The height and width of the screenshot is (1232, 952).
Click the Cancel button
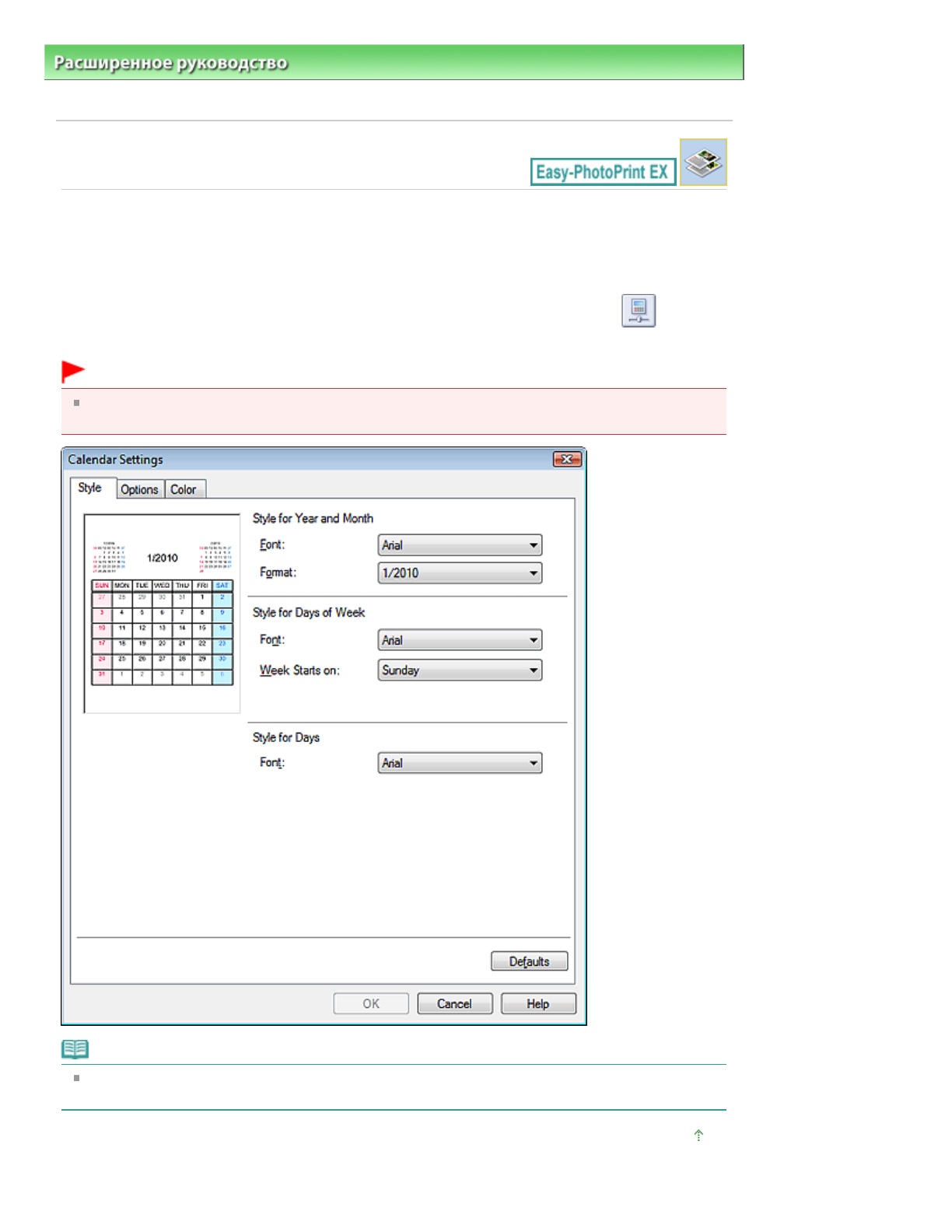(x=454, y=1003)
